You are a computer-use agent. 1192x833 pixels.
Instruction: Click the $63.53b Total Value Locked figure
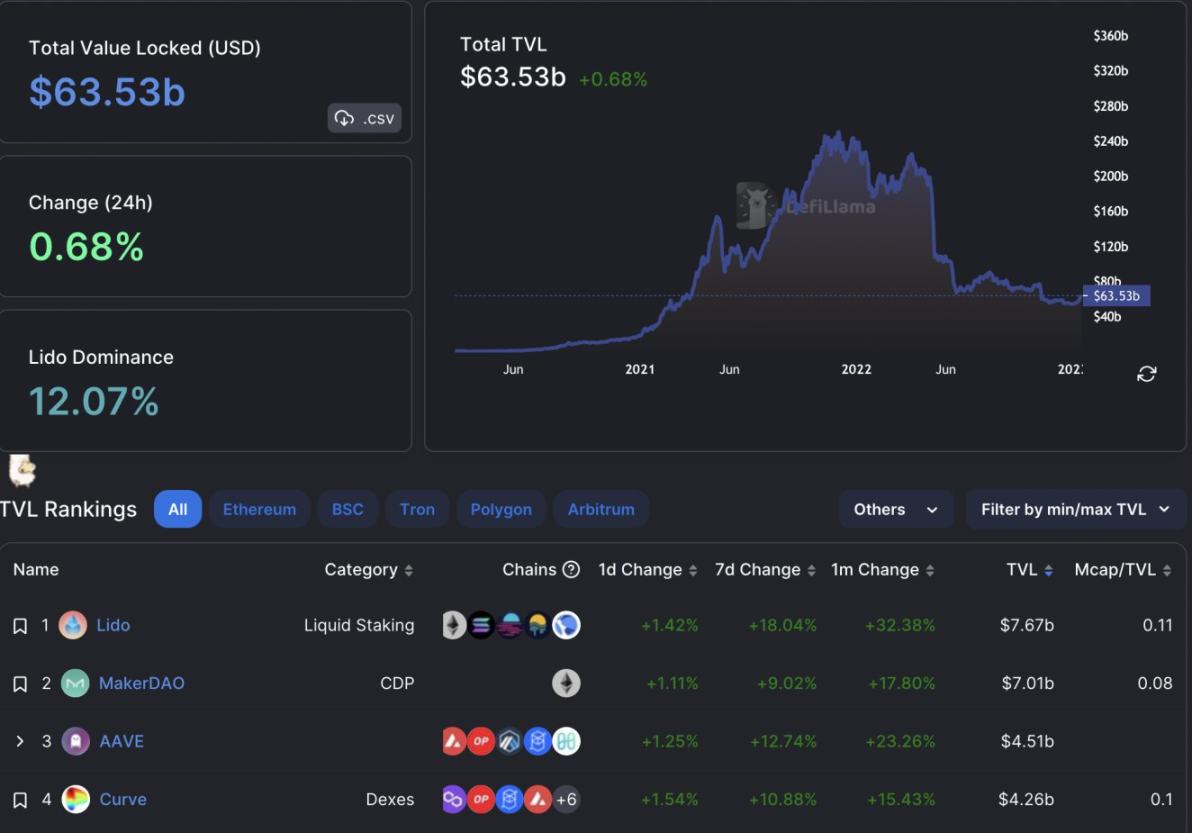(107, 92)
